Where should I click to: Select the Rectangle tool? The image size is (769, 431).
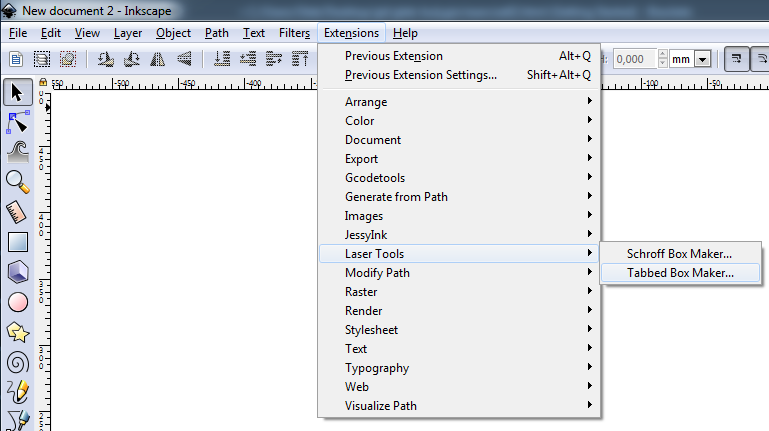click(17, 241)
